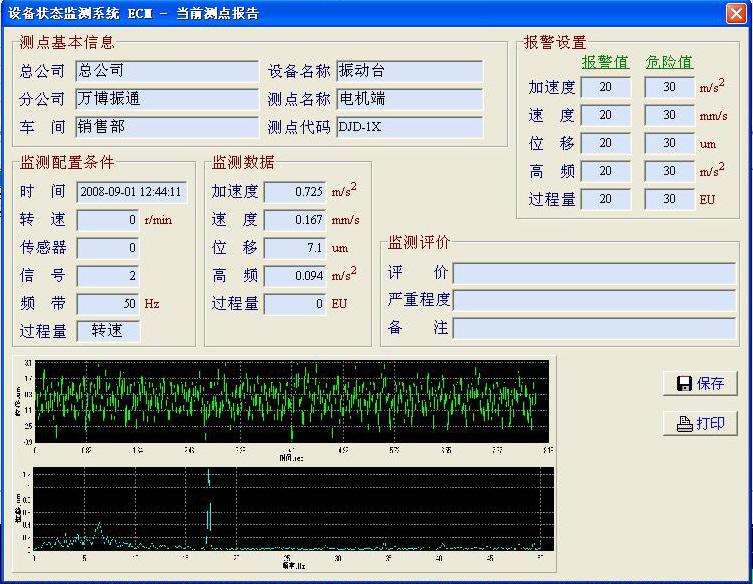Click the frequency spectrum chart
This screenshot has width=753, height=584.
[x=292, y=508]
